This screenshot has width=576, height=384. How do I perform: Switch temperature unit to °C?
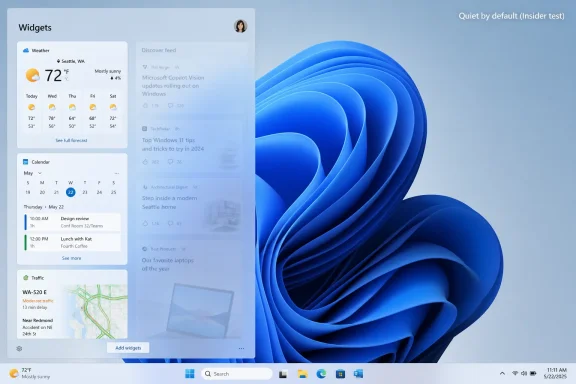tap(66, 79)
